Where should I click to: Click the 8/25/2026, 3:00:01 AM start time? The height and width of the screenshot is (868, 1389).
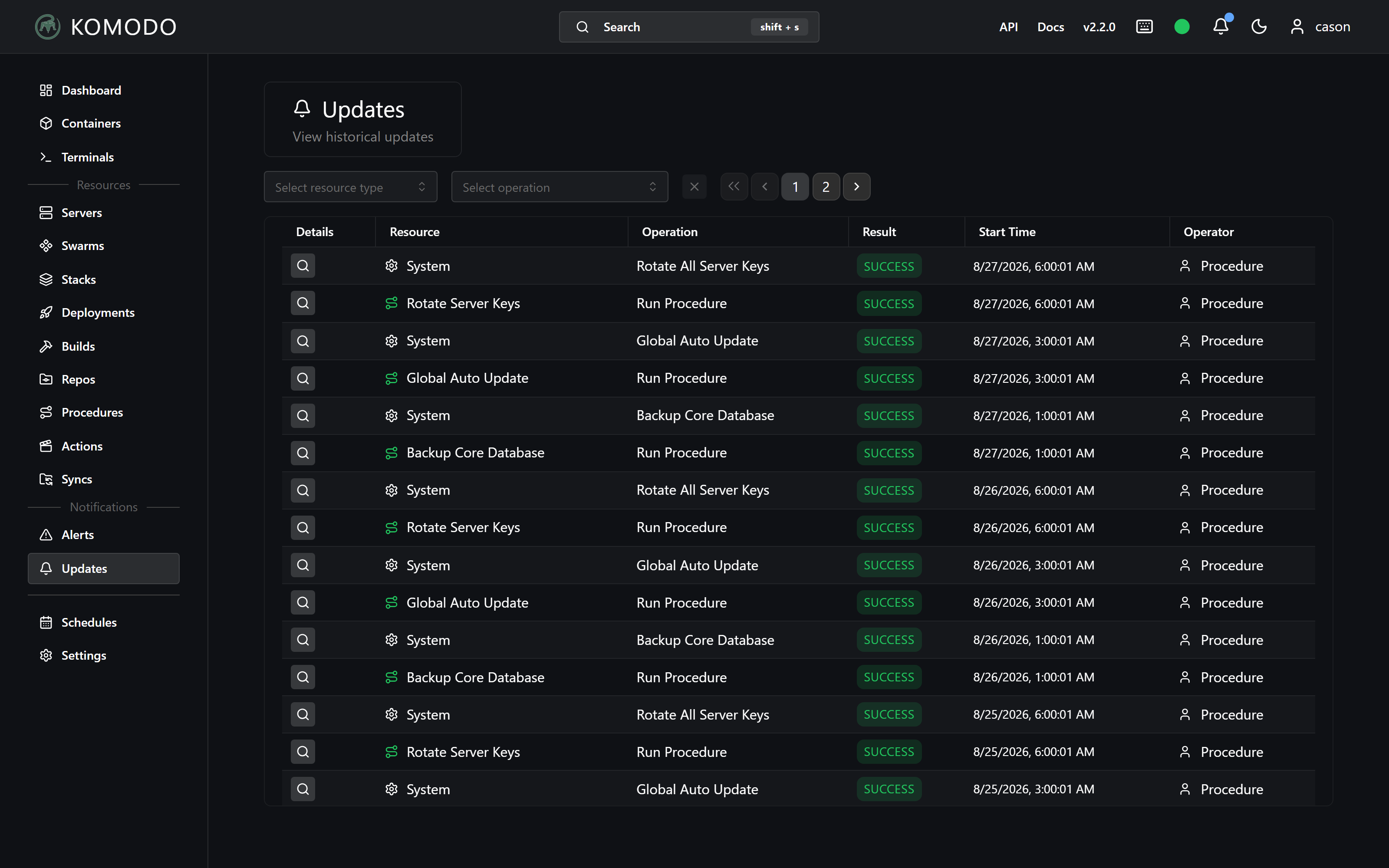coord(1033,789)
